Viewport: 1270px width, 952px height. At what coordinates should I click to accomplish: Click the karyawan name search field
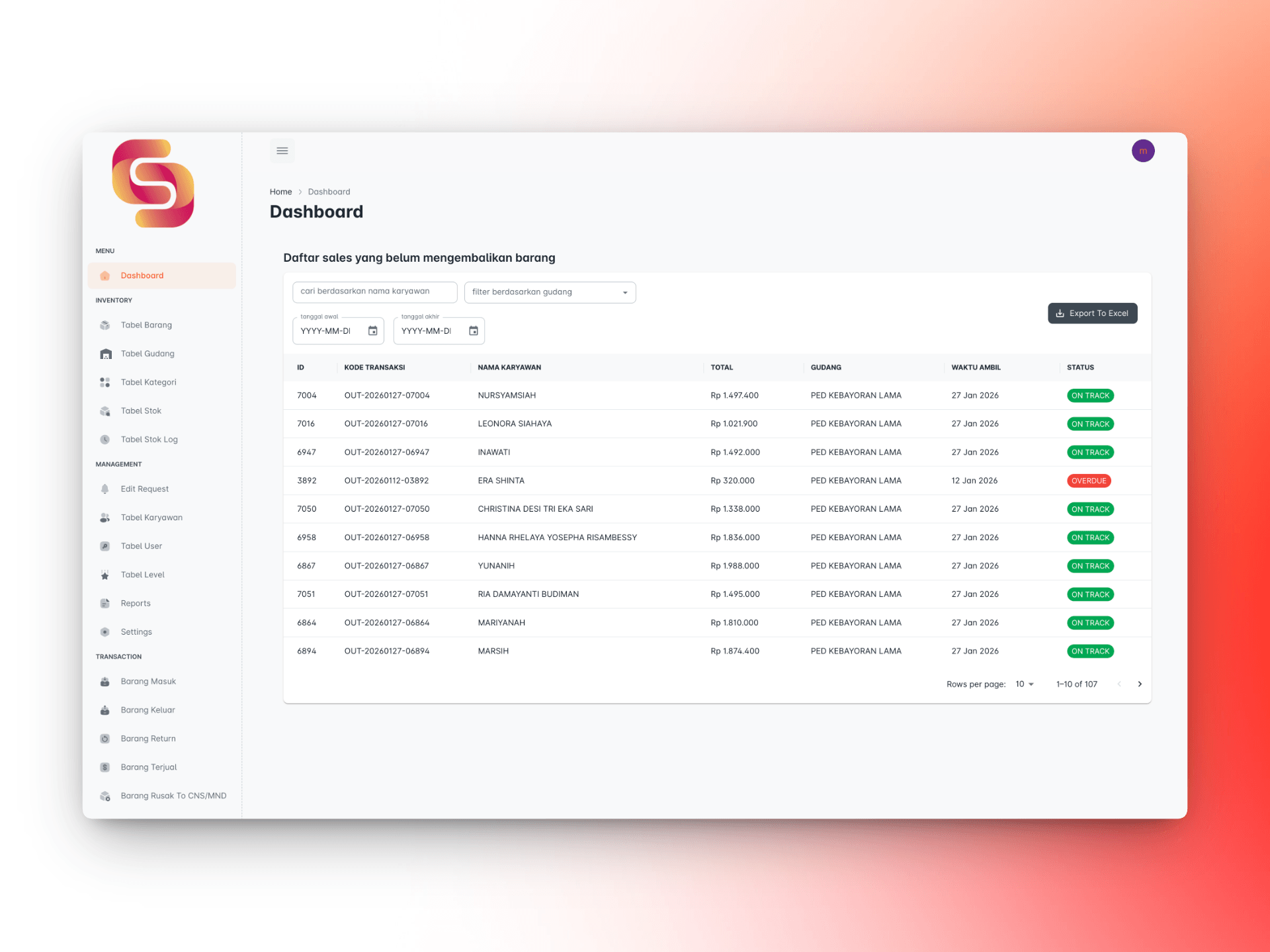(374, 292)
